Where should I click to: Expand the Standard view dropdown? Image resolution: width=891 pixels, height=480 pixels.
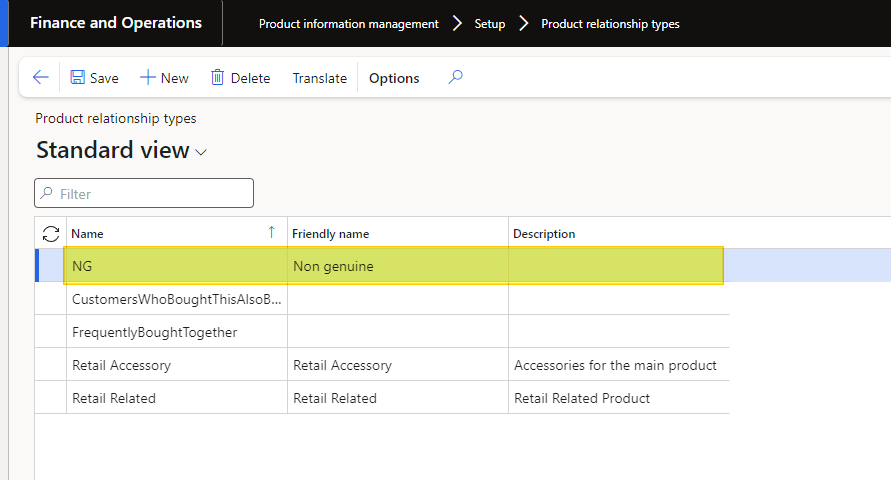tap(201, 152)
